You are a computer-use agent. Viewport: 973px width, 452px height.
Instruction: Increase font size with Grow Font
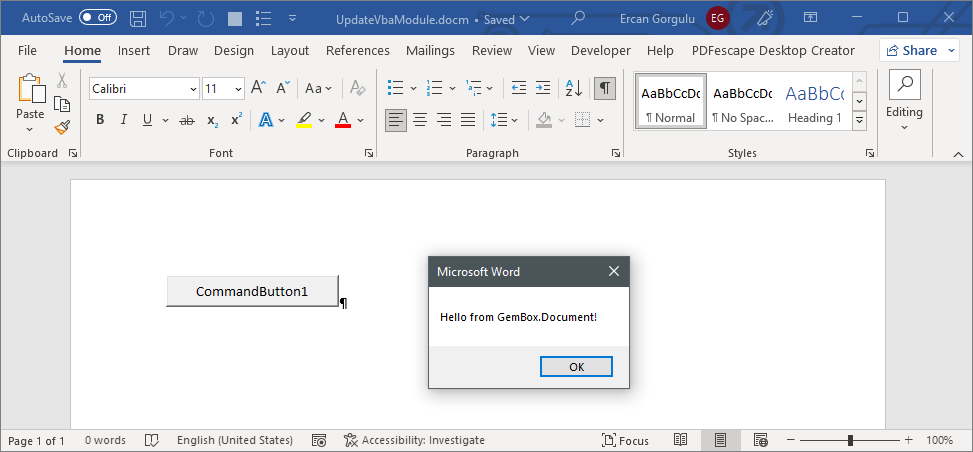[258, 88]
